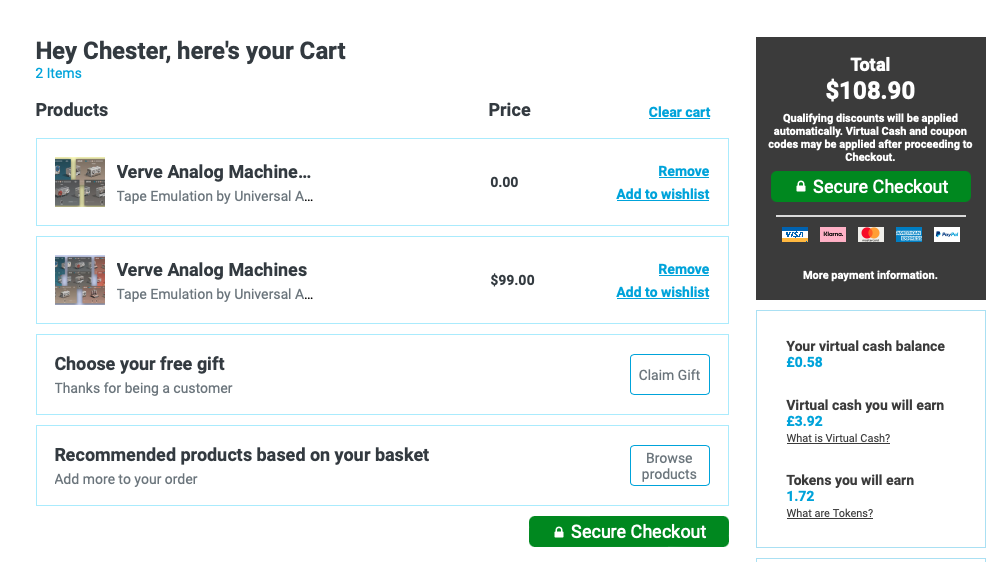Open the $99.00 Verve Analog Machines thumbnail
The height and width of the screenshot is (562, 1000).
pos(80,280)
